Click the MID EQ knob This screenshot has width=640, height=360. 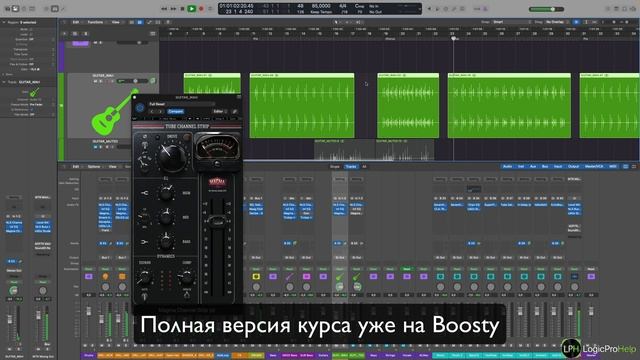click(166, 217)
